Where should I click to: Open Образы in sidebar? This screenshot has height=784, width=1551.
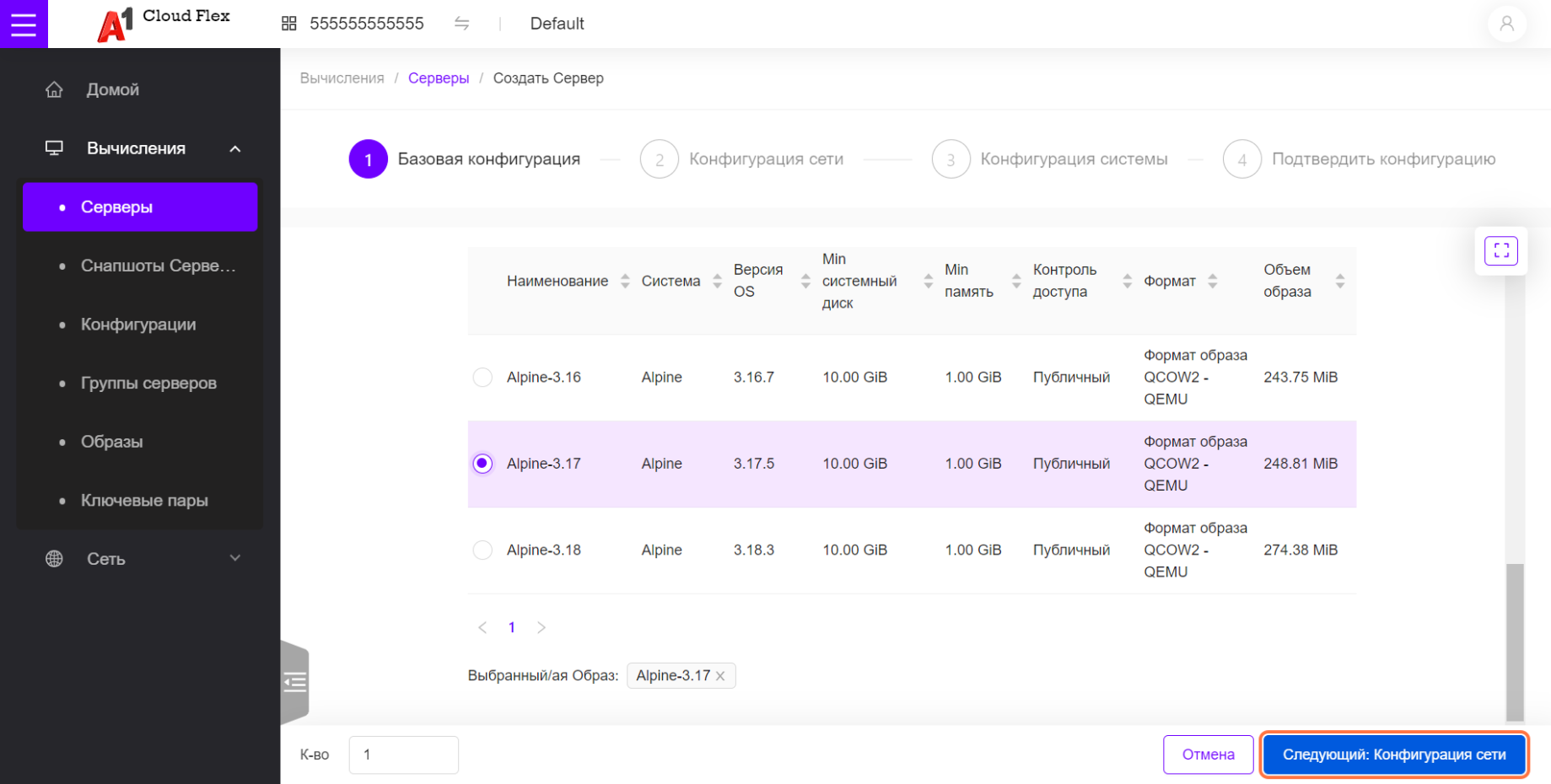click(x=140, y=442)
